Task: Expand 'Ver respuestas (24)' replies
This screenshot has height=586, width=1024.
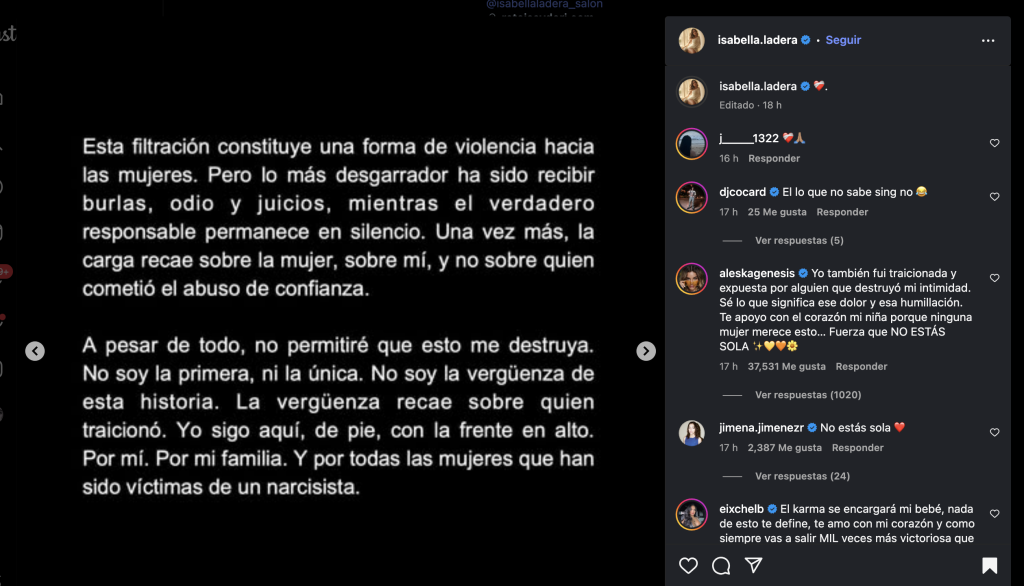Action: [x=802, y=476]
